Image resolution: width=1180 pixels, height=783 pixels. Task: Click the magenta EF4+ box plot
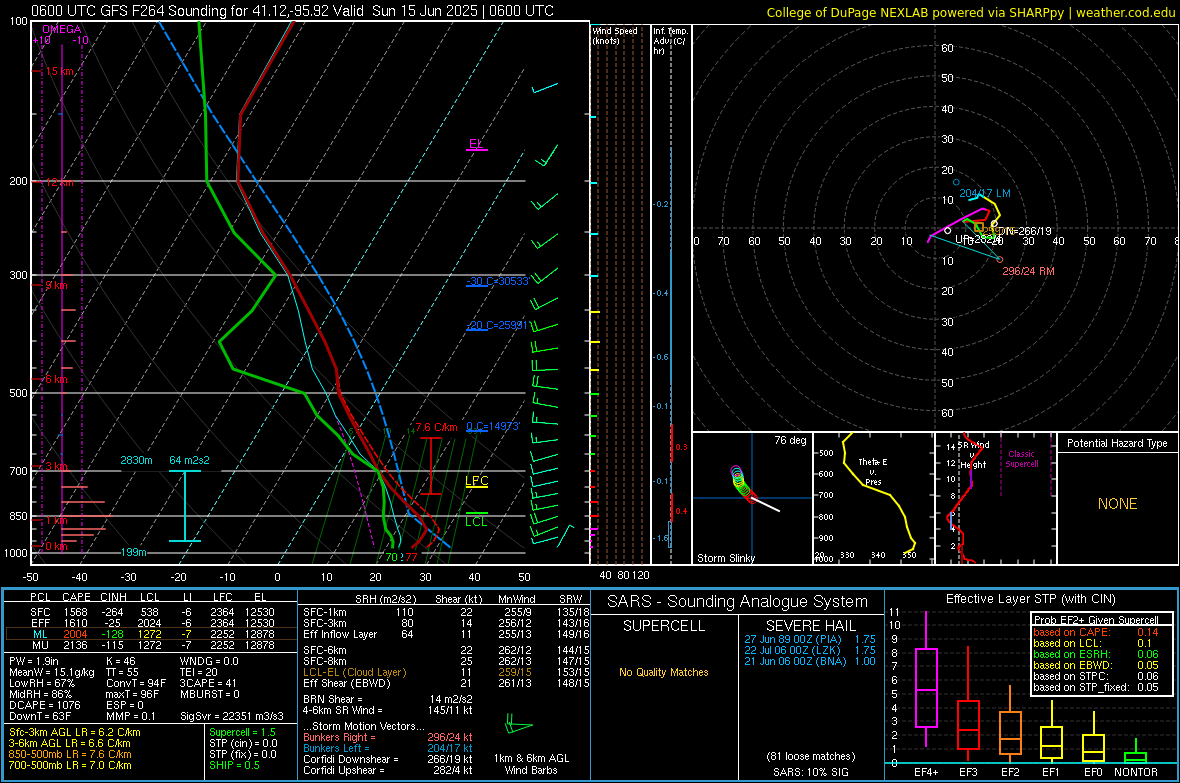(x=926, y=687)
